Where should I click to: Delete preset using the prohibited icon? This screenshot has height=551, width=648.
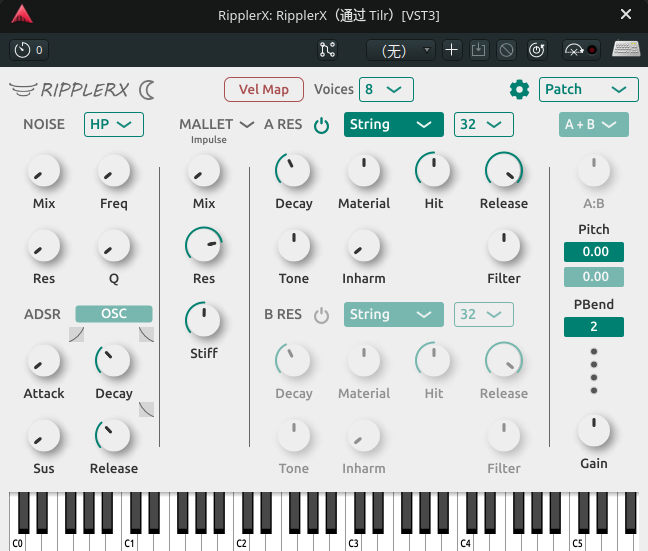[506, 50]
